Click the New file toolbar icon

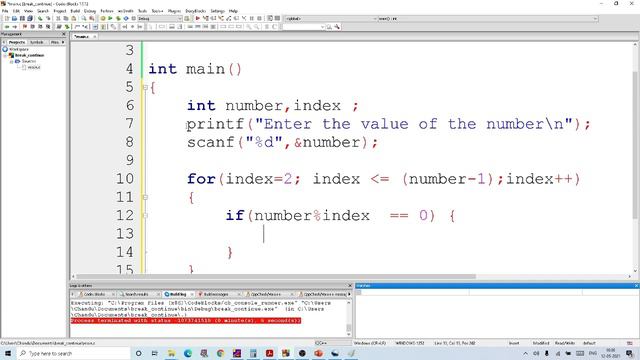(7, 18)
